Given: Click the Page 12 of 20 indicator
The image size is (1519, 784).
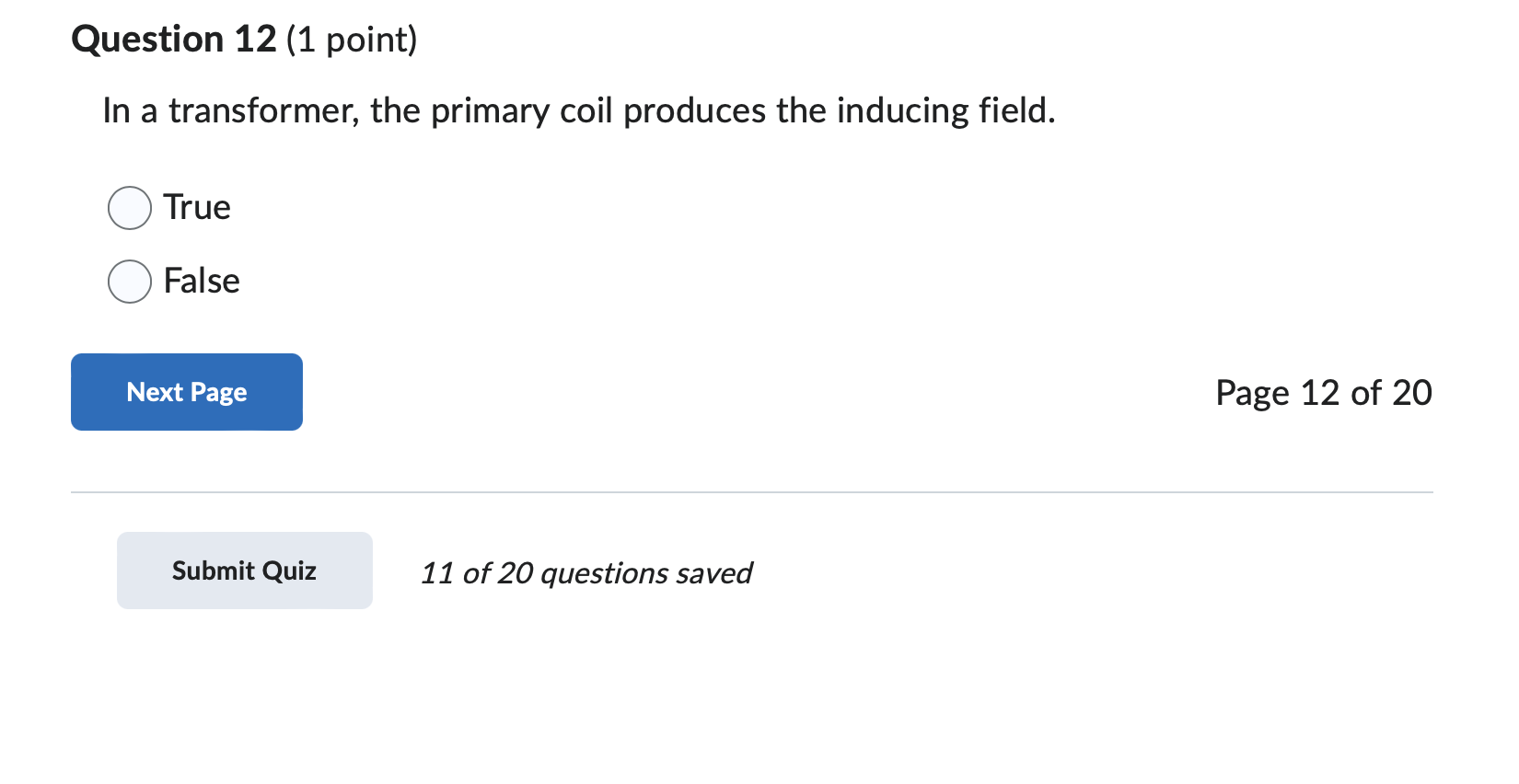Looking at the screenshot, I should click(1323, 391).
